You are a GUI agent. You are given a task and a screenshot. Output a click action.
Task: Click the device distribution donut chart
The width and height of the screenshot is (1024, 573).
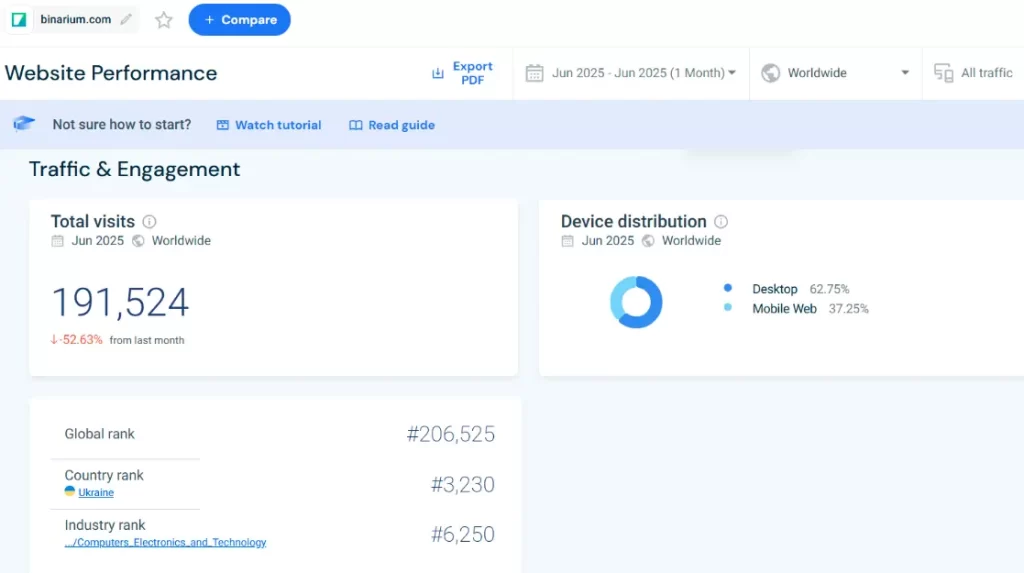coord(636,302)
